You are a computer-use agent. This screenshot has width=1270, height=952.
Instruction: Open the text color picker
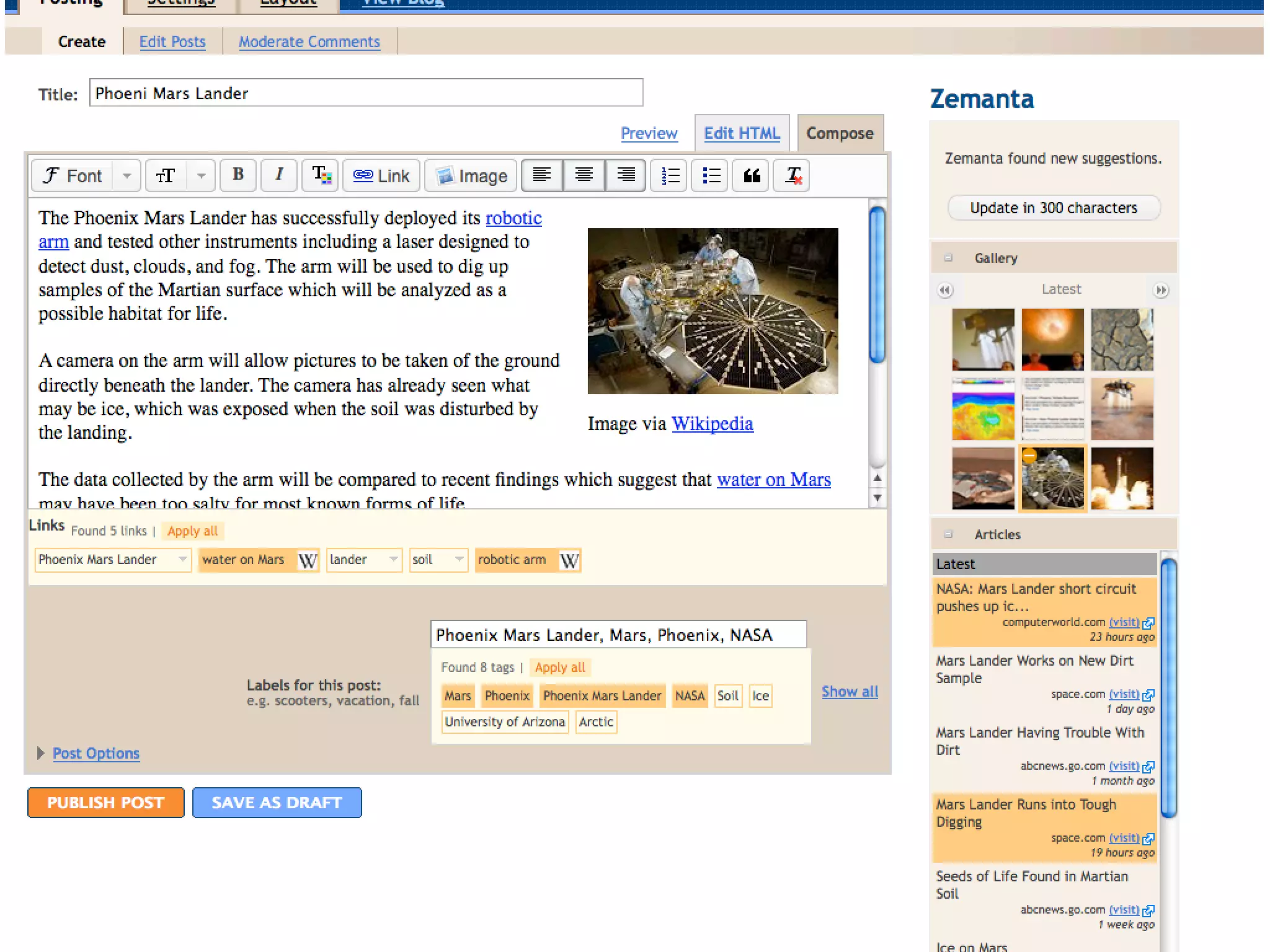(x=321, y=175)
